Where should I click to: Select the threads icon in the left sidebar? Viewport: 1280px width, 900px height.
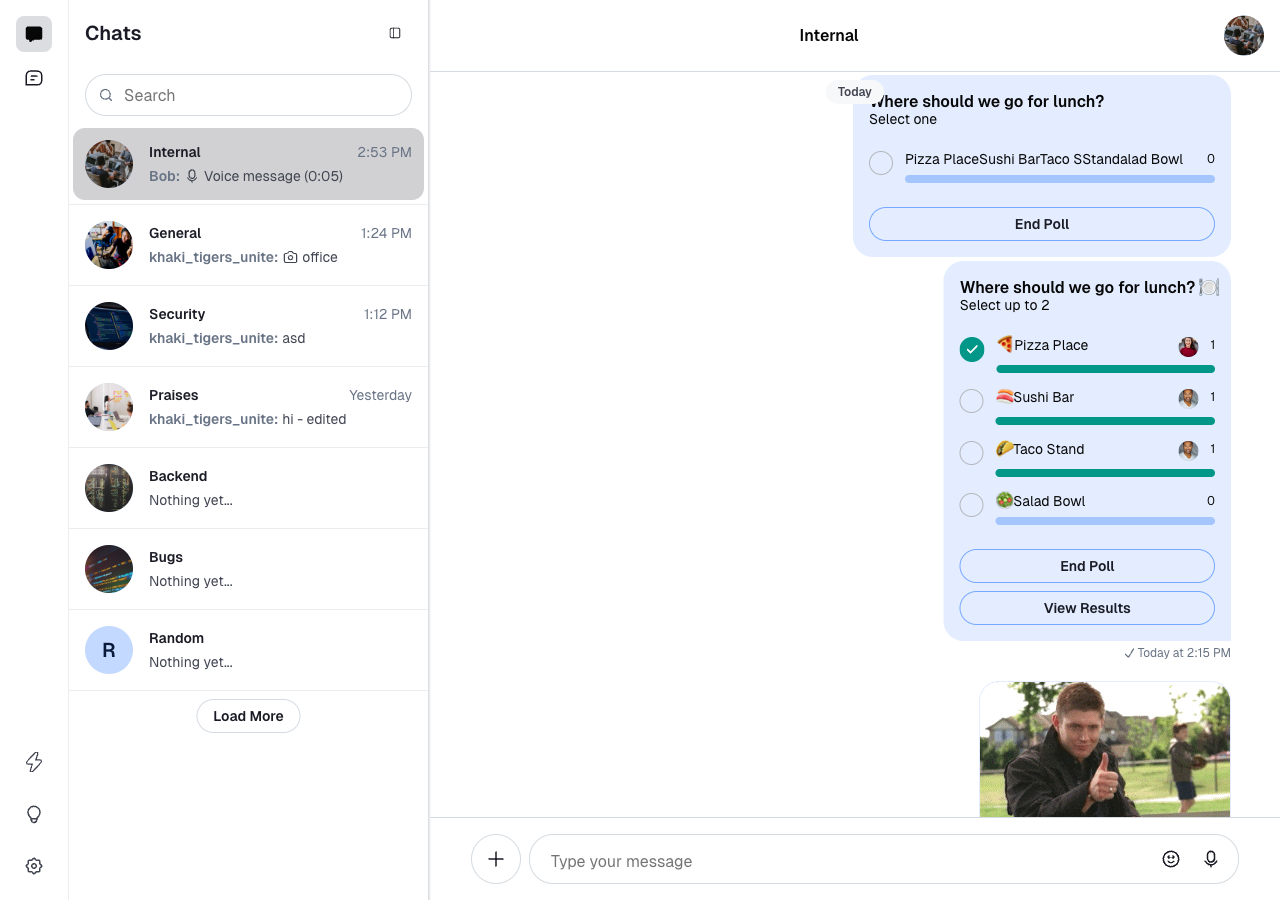pyautogui.click(x=33, y=77)
